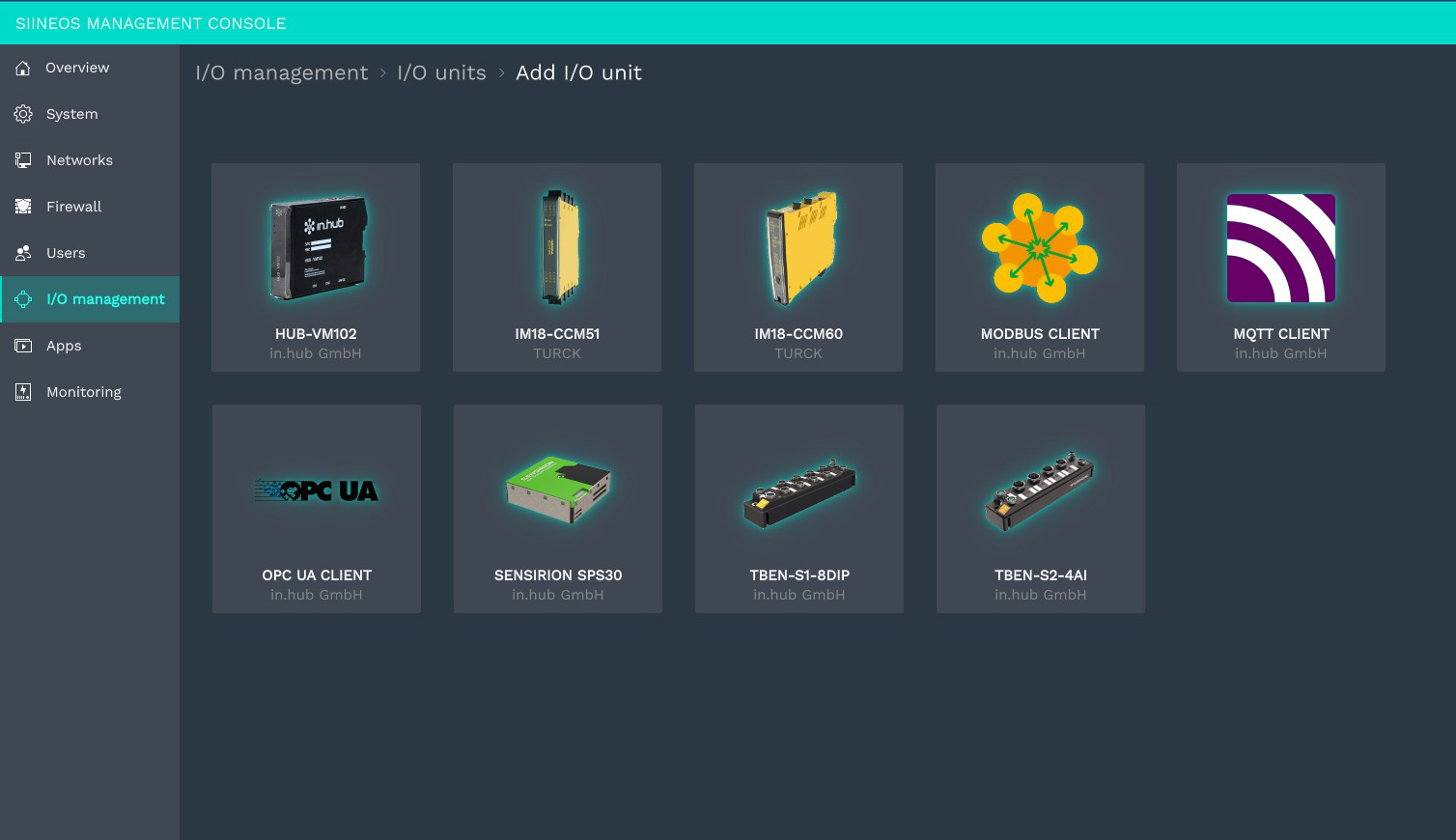Click the SENSIRION SPS30 label
Viewport: 1456px width, 840px height.
(x=558, y=575)
